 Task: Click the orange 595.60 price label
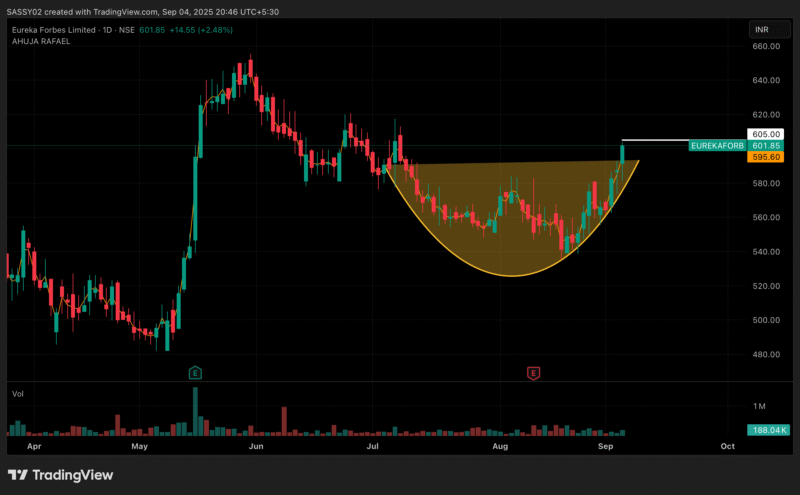coord(766,157)
